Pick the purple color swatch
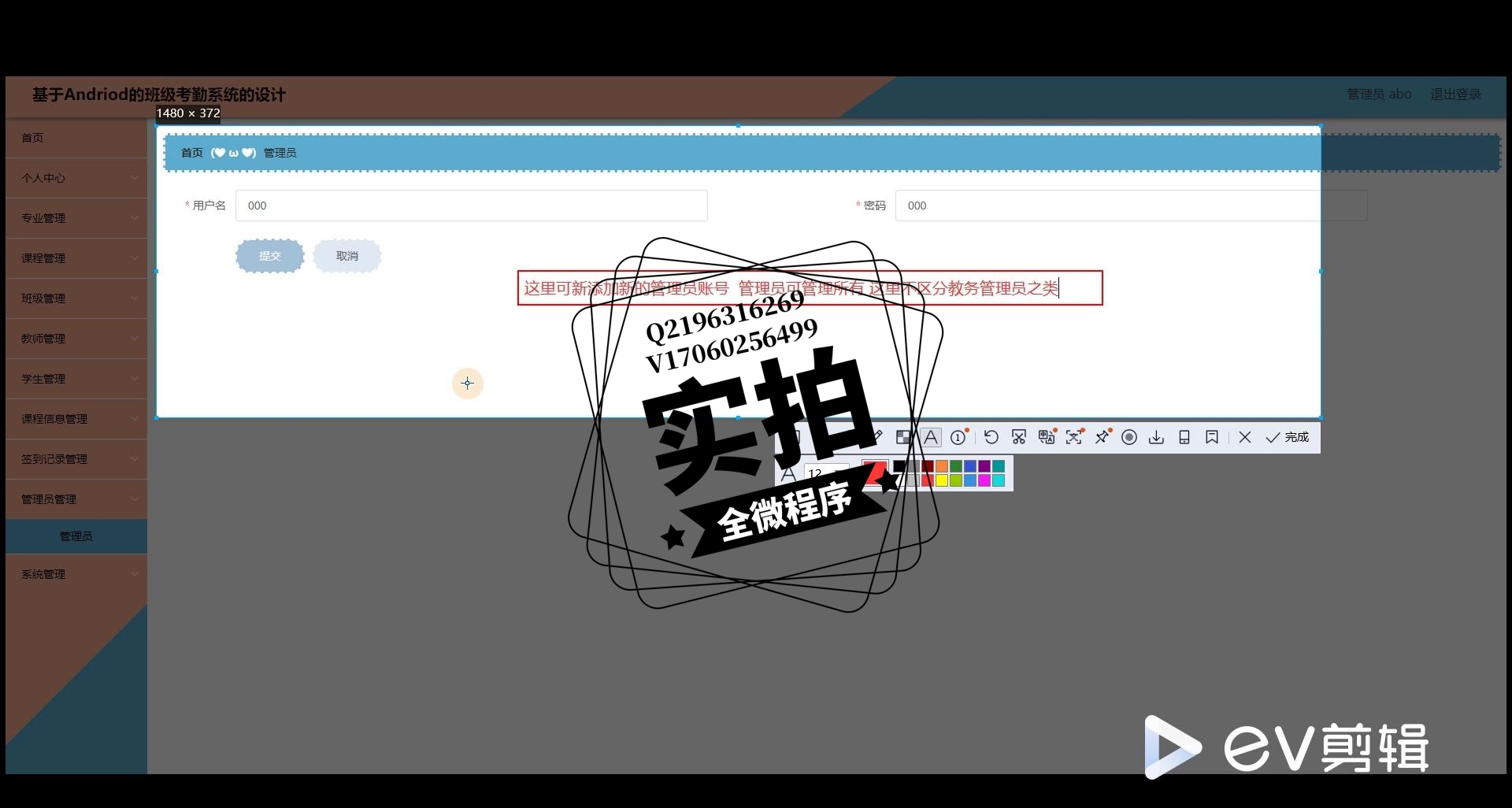Viewport: 1512px width, 808px height. pos(984,466)
